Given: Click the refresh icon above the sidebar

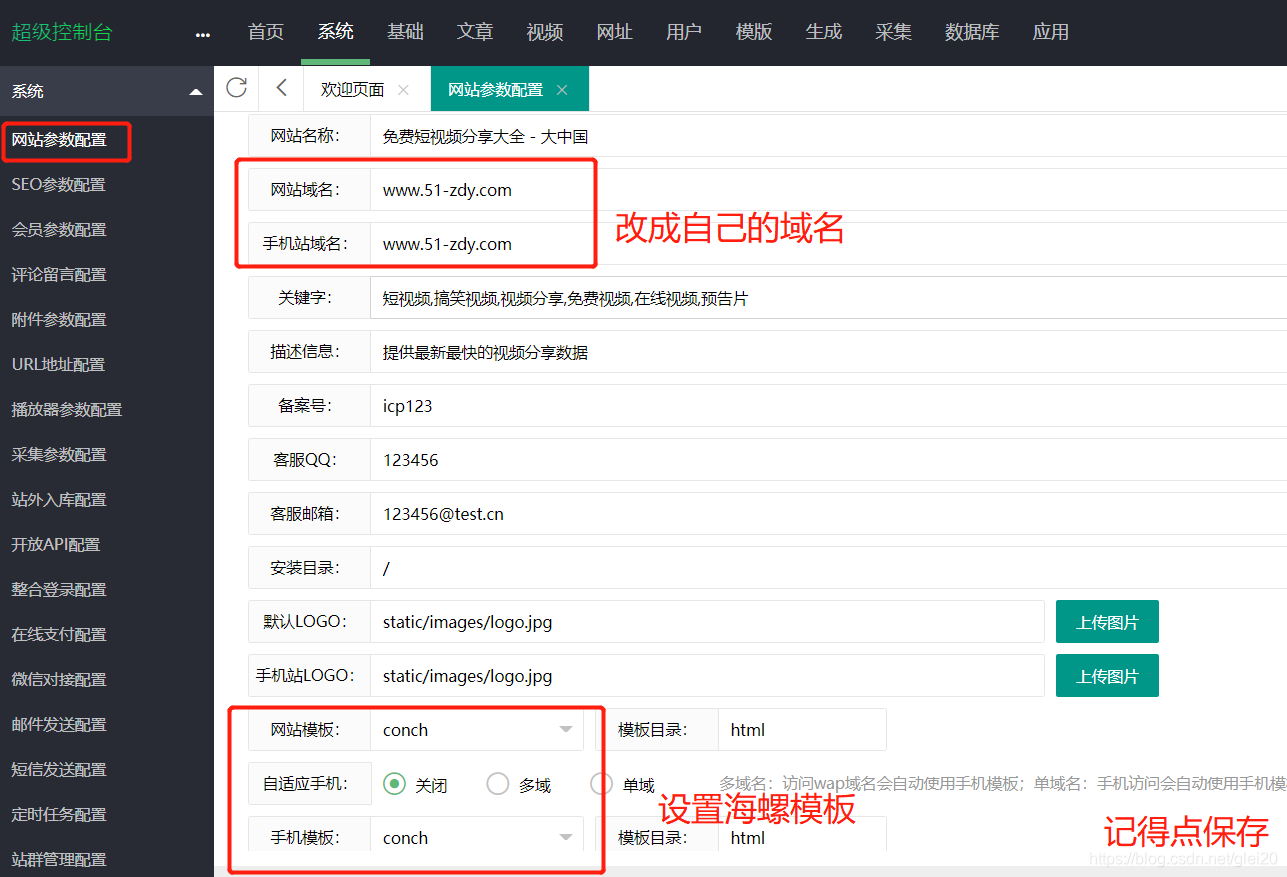Looking at the screenshot, I should click(x=236, y=88).
